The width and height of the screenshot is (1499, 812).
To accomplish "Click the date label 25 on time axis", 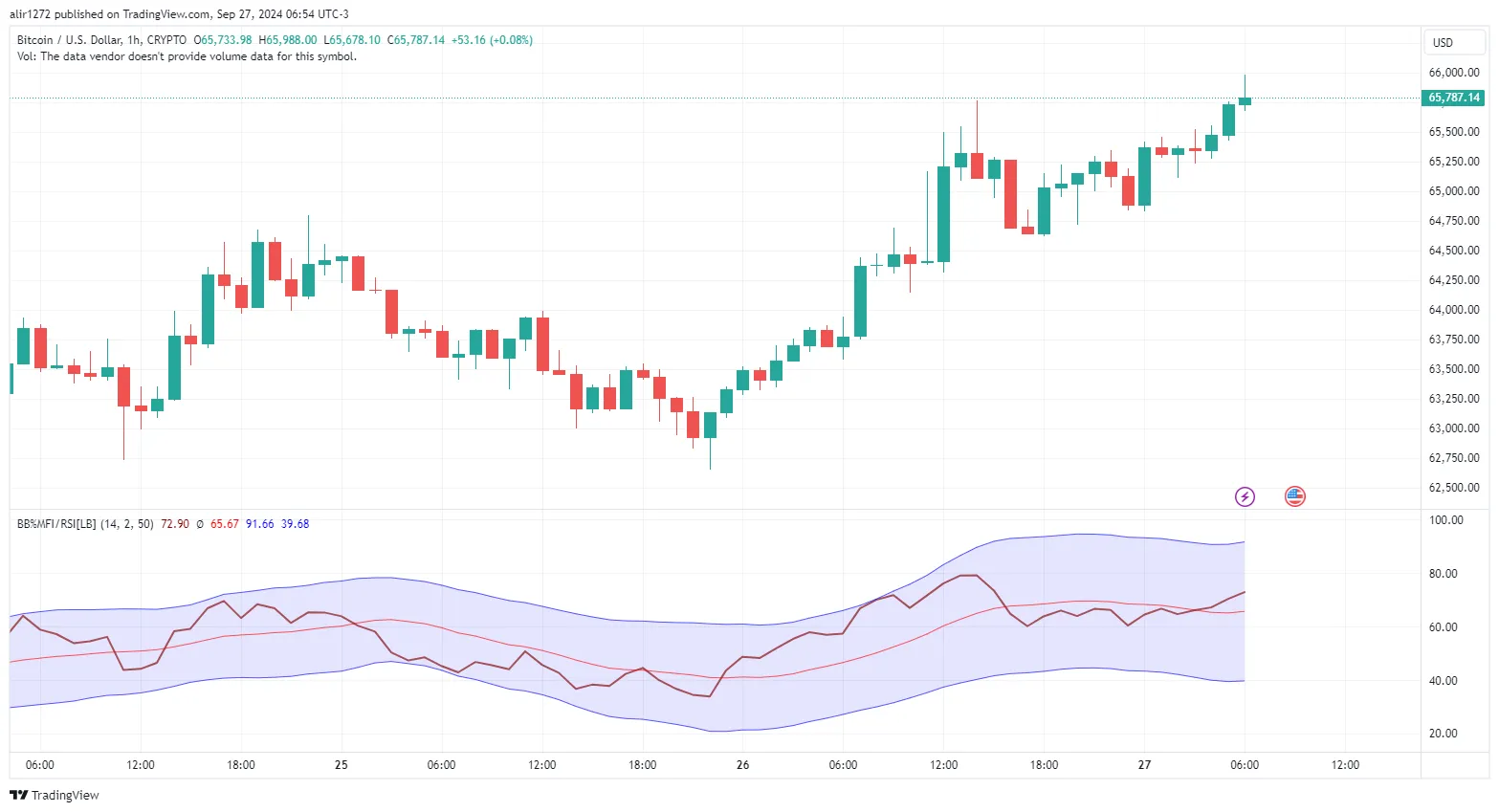I will click(342, 765).
